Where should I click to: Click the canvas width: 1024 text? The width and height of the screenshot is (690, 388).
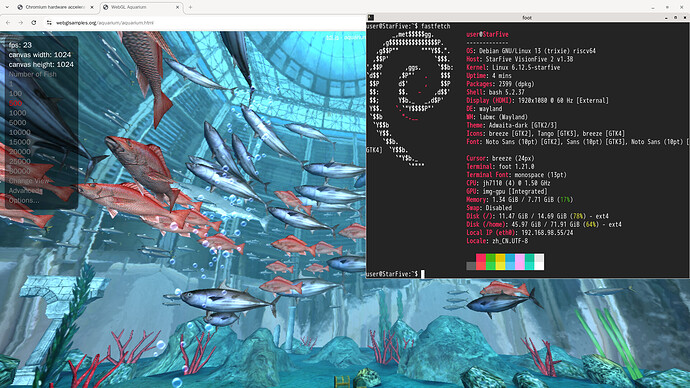coord(40,55)
